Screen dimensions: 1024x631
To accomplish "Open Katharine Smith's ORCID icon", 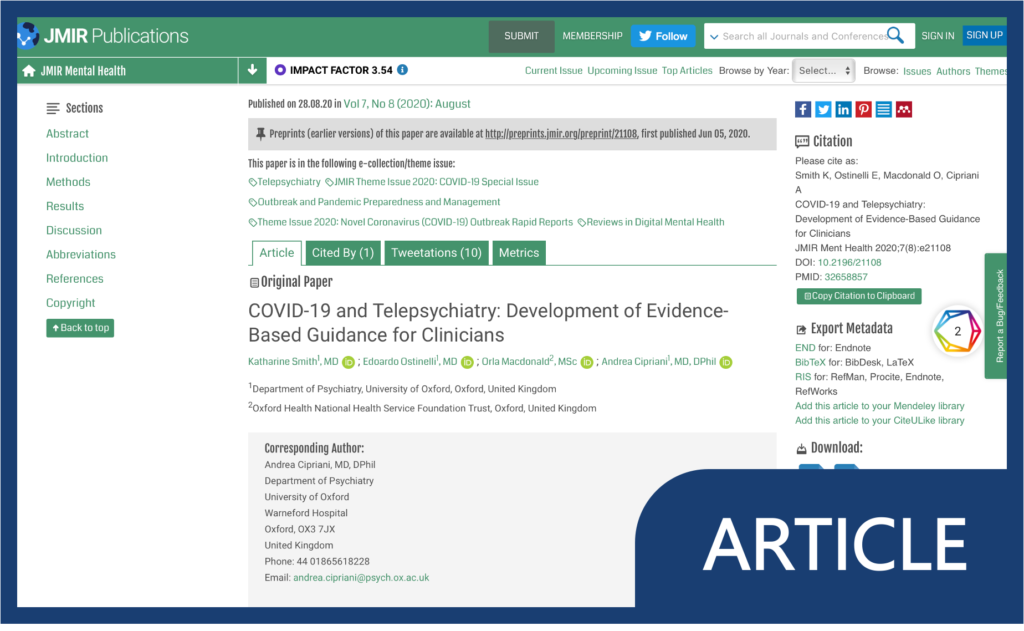I will pos(348,362).
